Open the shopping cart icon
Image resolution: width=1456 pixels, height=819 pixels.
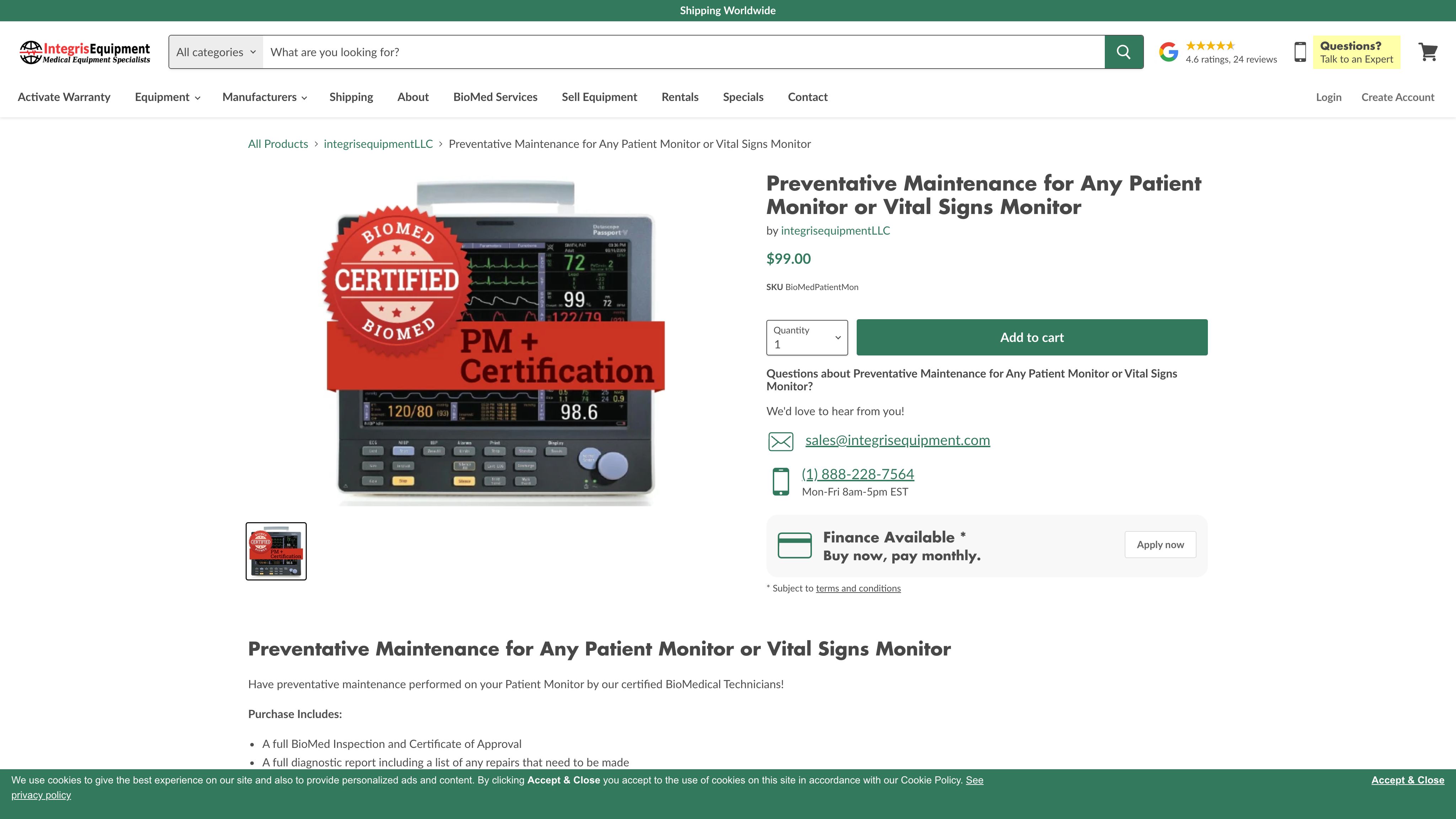coord(1428,52)
